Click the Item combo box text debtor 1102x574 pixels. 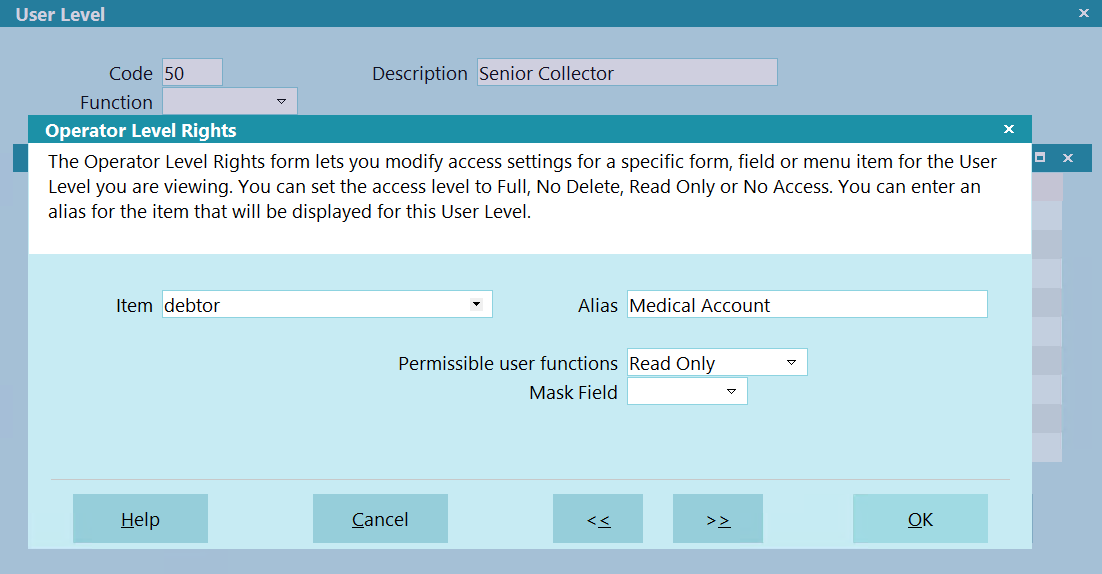point(192,305)
